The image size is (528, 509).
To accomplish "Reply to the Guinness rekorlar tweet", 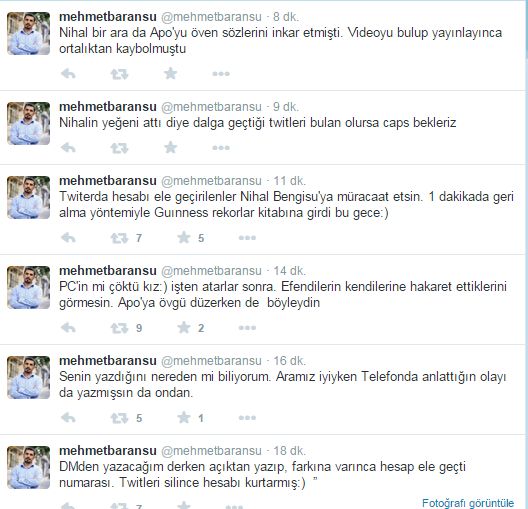I will pyautogui.click(x=68, y=238).
